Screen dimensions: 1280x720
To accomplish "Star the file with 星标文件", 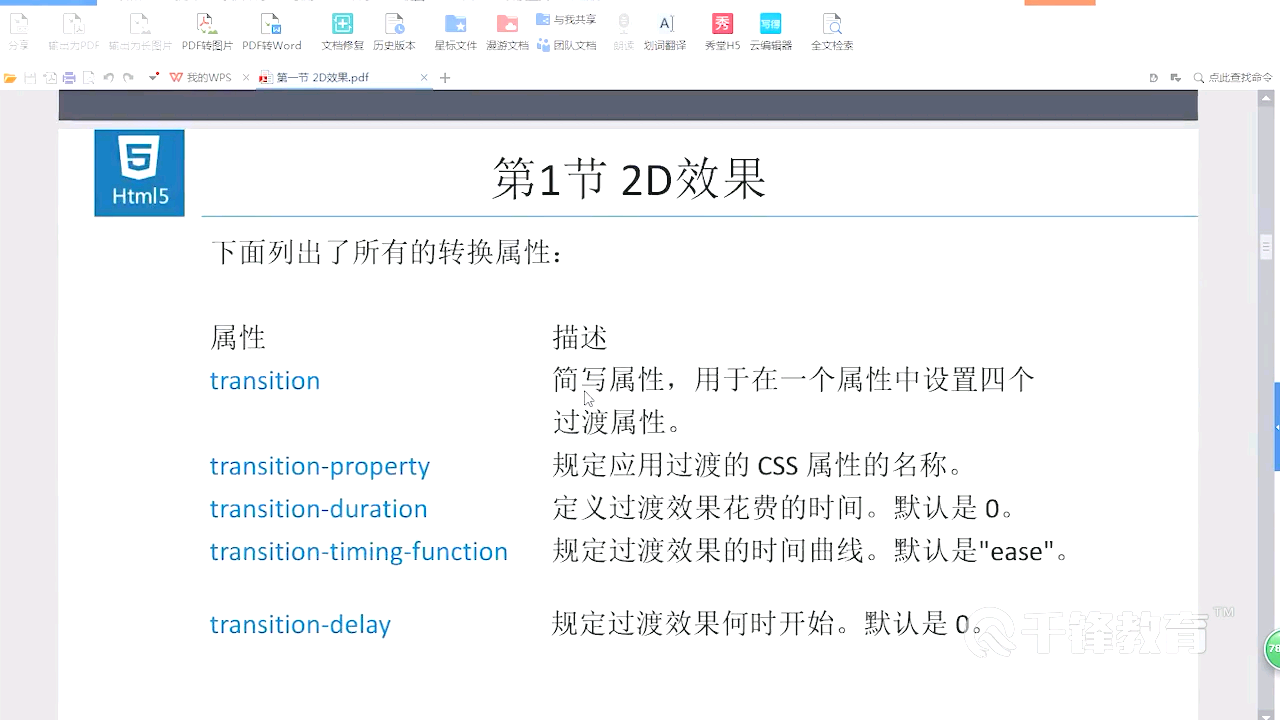I will click(x=455, y=30).
